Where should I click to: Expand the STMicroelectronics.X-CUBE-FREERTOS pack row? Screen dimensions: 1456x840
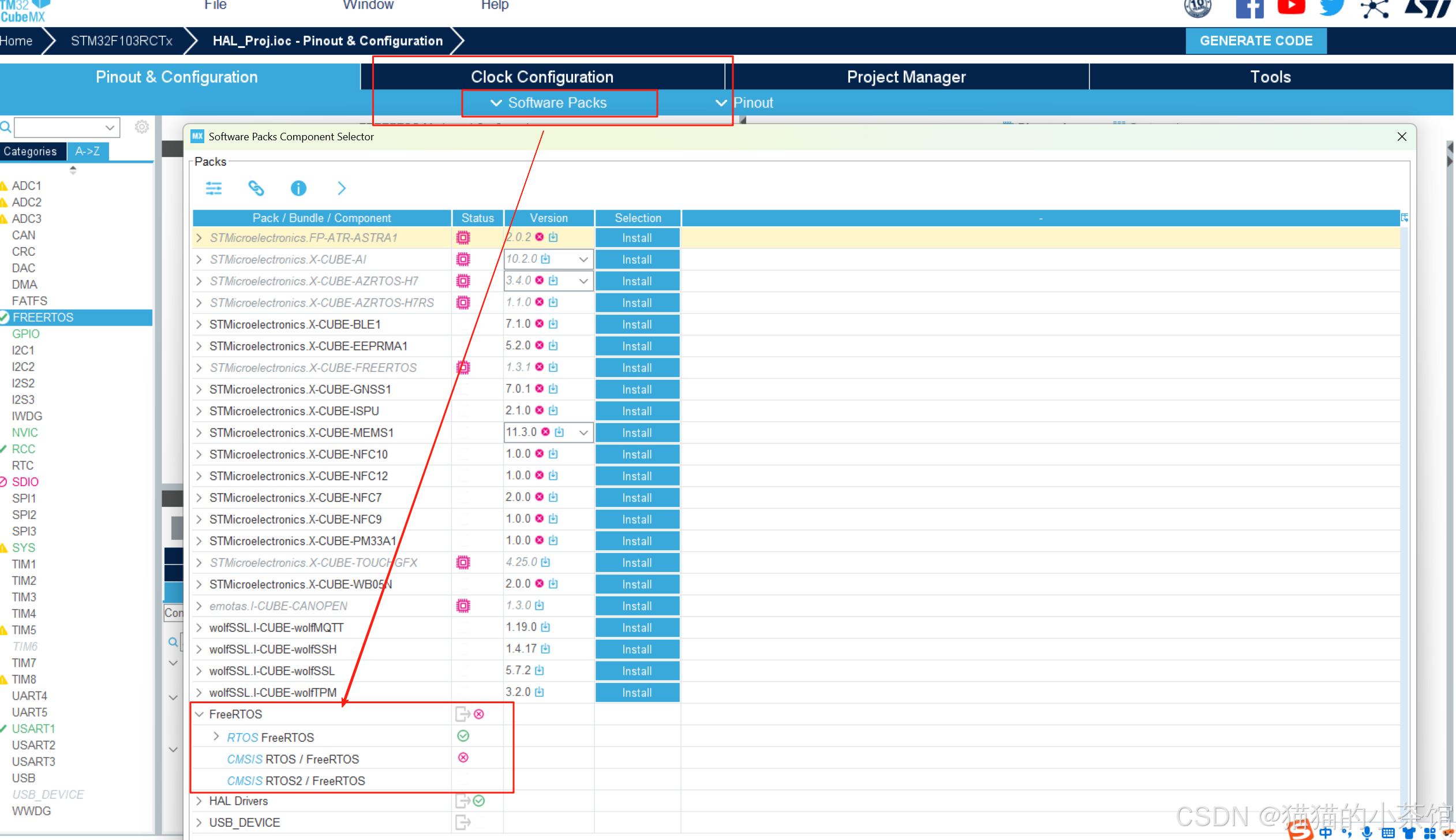pos(199,368)
